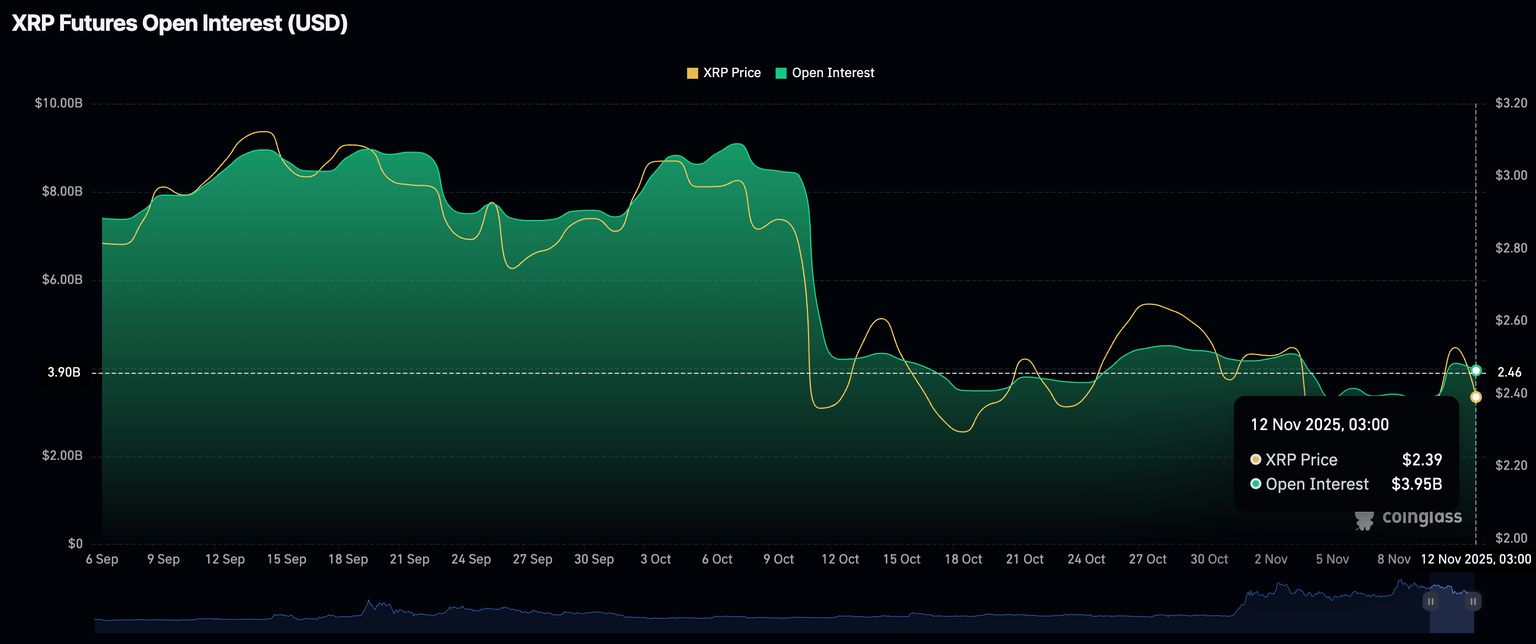Viewport: 1536px width, 644px height.
Task: Click the $3.95B value in the tooltip
Action: pos(1416,485)
